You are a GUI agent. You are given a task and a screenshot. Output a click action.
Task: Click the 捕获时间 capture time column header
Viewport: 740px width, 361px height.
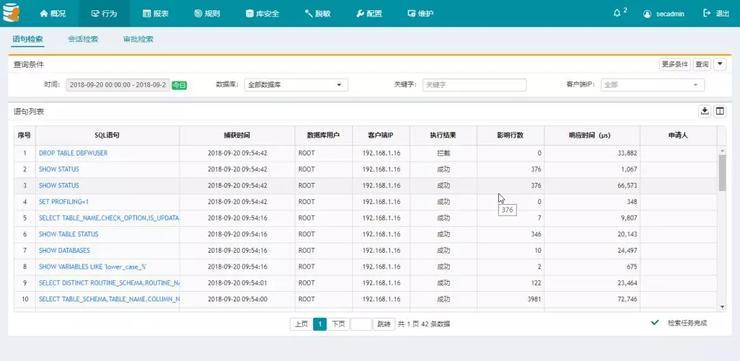(x=237, y=135)
